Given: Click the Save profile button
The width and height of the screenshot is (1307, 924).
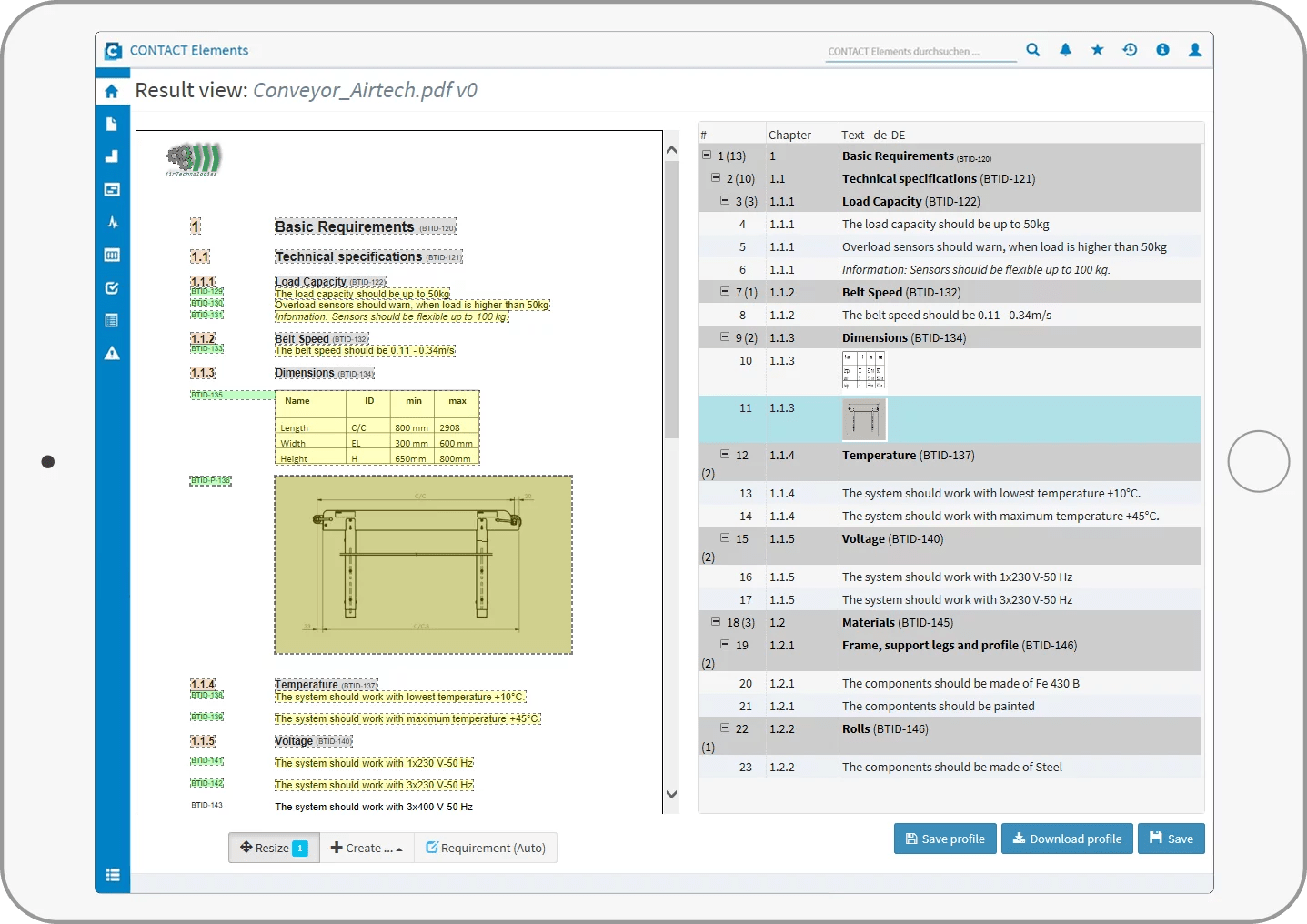Looking at the screenshot, I should click(945, 839).
